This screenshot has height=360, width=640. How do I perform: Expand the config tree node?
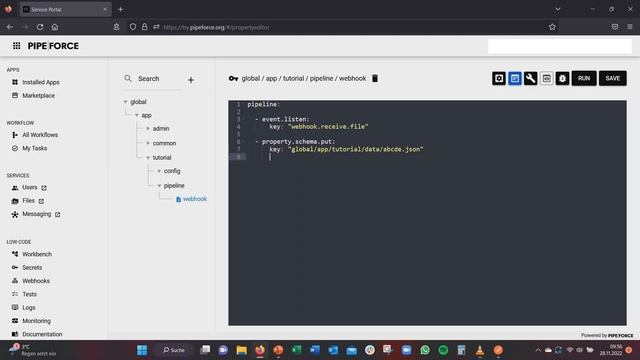(159, 171)
